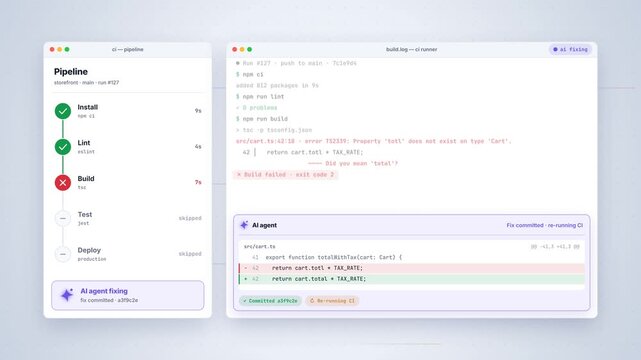Select the Deploy pipeline step
Screen dimensions: 641x360
click(128, 254)
